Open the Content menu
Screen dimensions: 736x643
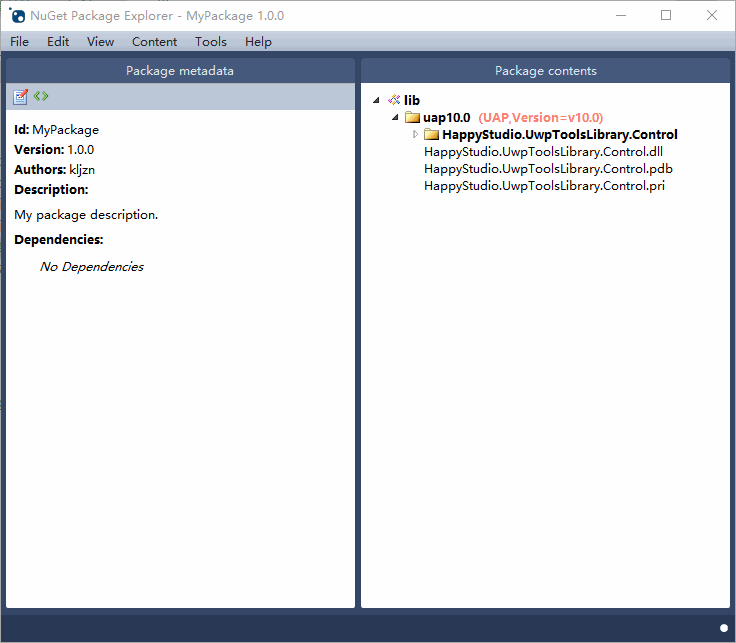tap(154, 42)
